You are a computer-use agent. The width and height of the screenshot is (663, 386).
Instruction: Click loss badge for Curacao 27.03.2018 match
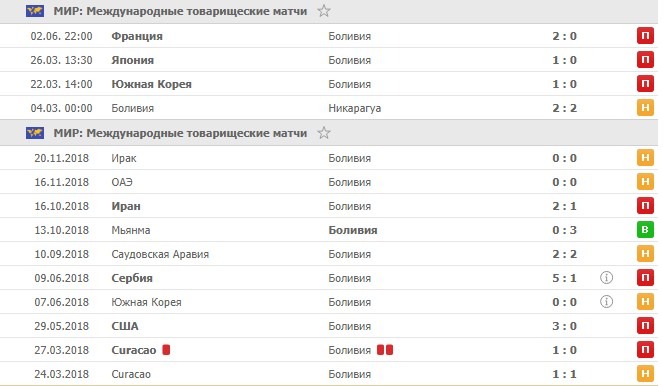pos(645,350)
